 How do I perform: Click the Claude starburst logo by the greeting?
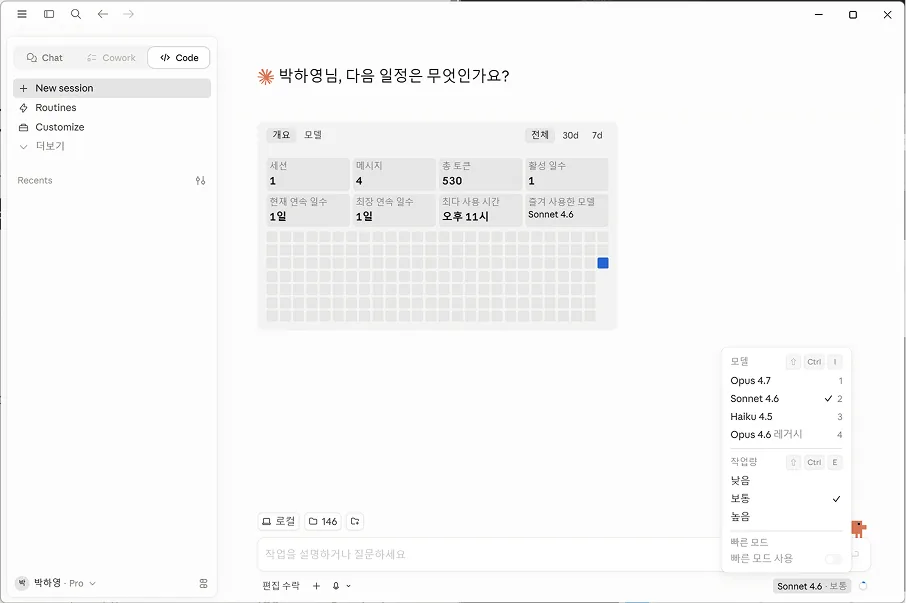[x=265, y=76]
